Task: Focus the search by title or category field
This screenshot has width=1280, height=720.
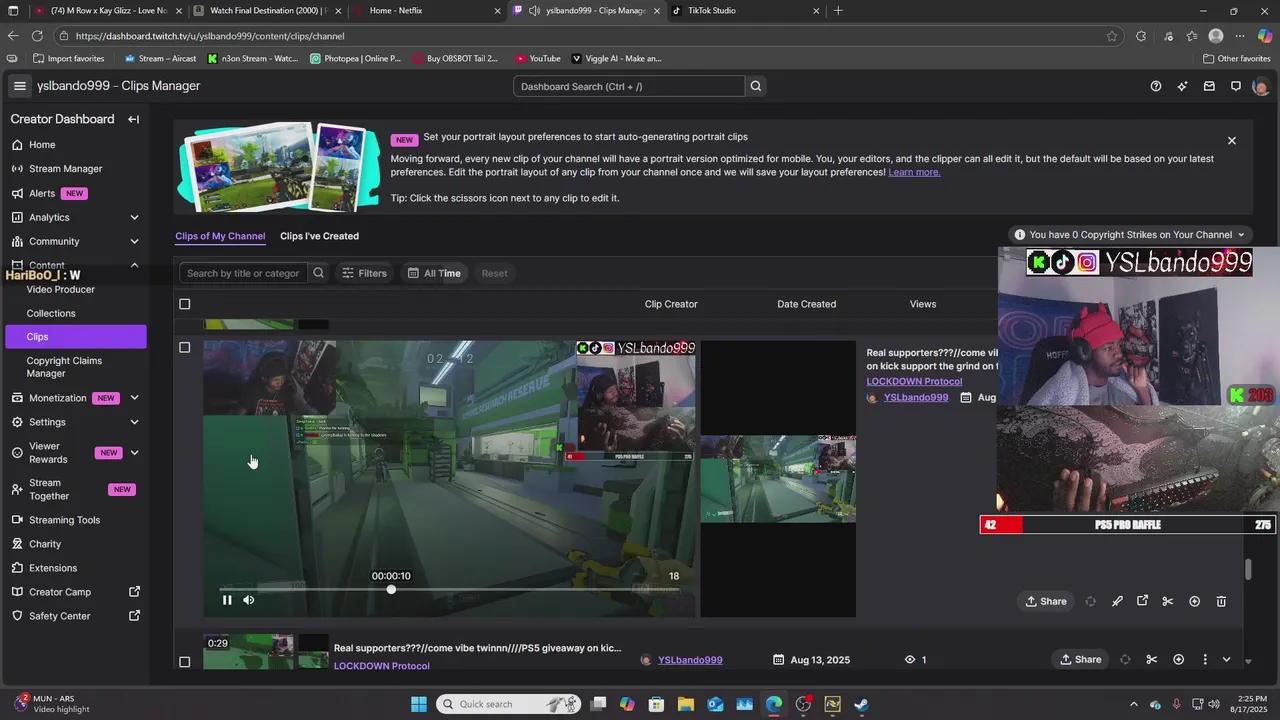Action: (243, 273)
